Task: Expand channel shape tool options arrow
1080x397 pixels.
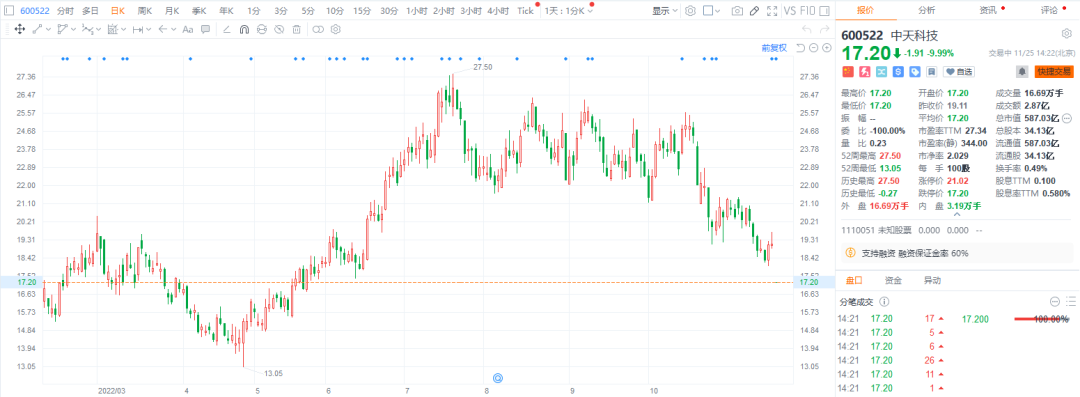Action: (x=74, y=30)
